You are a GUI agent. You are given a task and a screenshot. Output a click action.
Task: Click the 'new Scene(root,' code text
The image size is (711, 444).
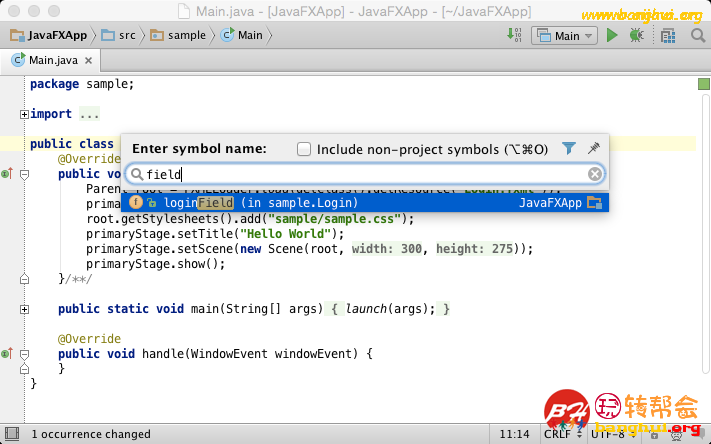coord(292,249)
